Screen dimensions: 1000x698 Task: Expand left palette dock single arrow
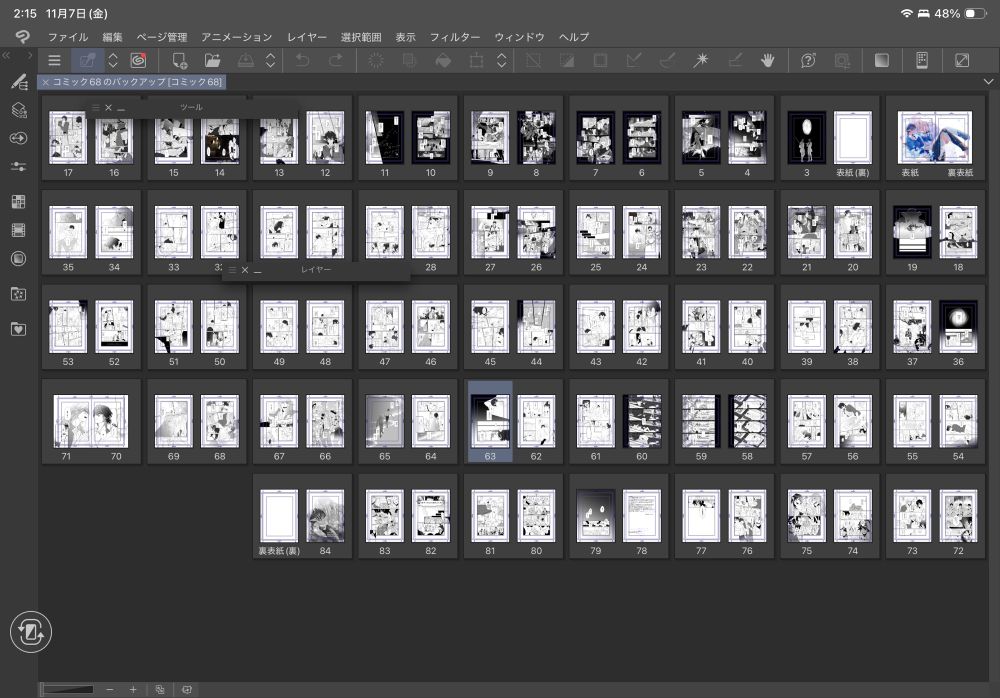point(29,56)
